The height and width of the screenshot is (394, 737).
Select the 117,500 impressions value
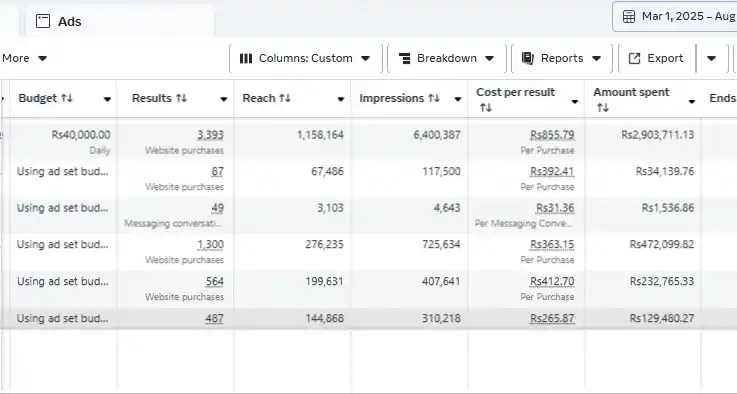coord(441,172)
